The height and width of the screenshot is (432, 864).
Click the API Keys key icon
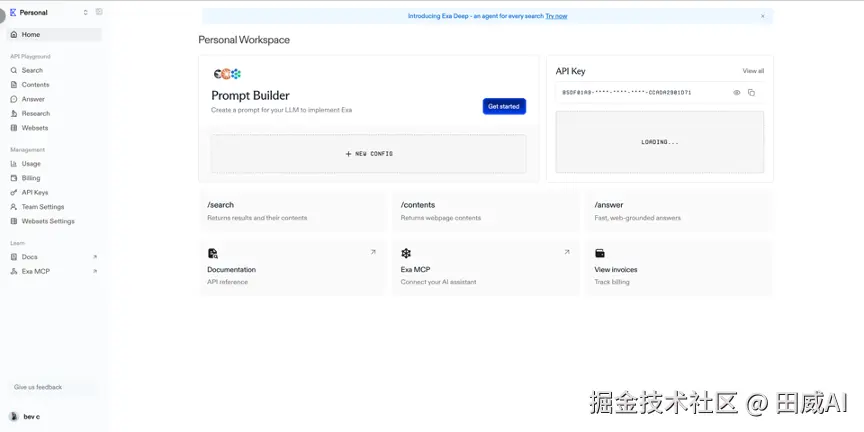(x=14, y=192)
